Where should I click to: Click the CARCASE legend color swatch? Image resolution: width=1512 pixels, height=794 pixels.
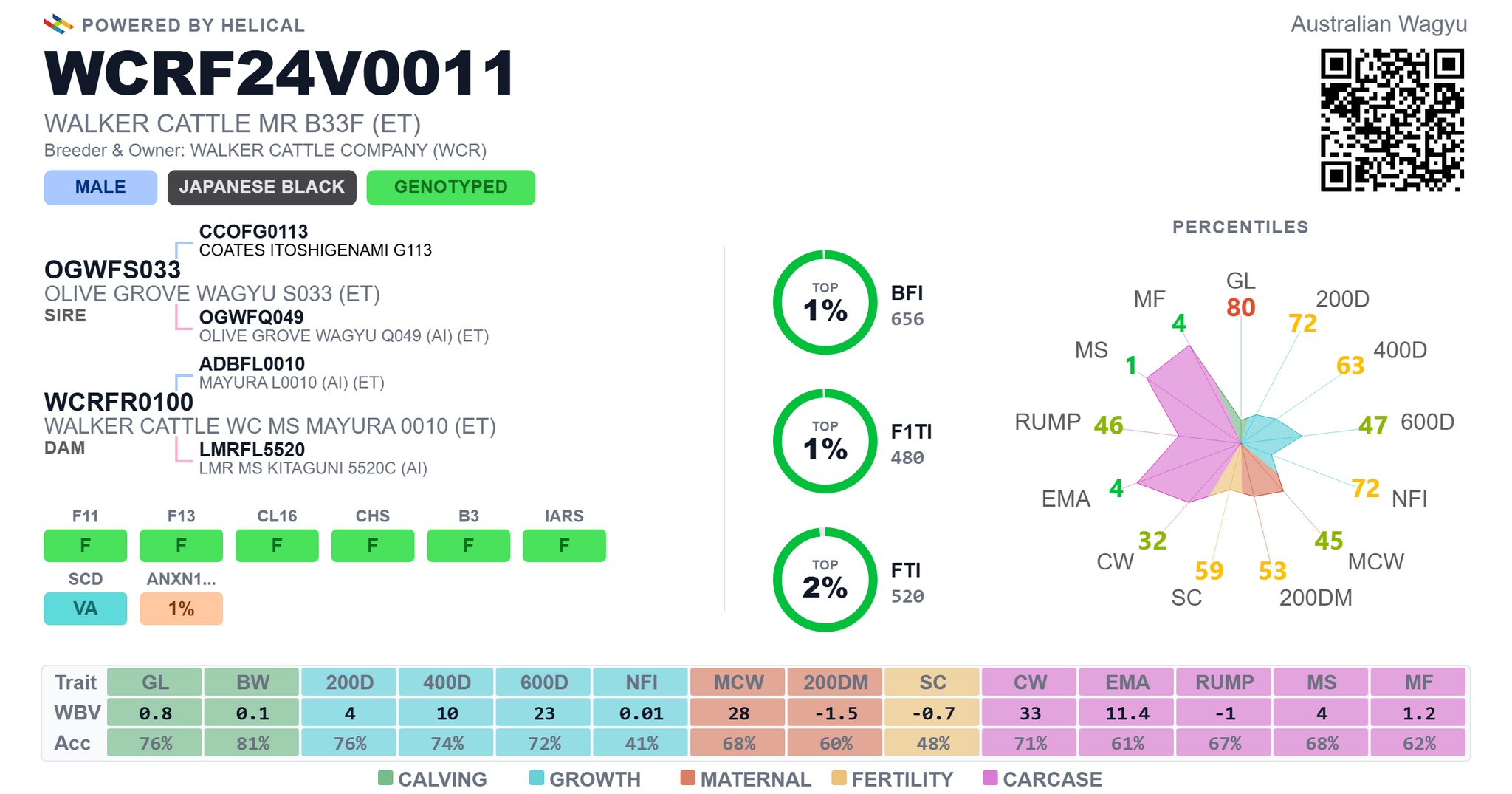coord(990,777)
